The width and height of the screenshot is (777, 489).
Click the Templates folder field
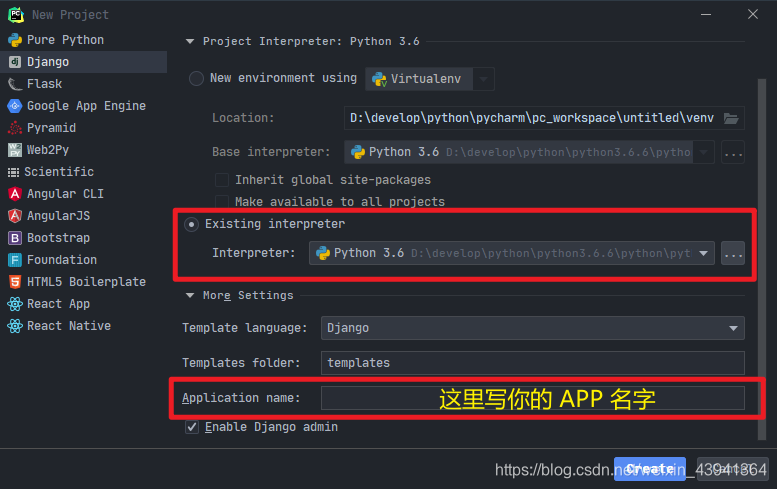pos(533,363)
